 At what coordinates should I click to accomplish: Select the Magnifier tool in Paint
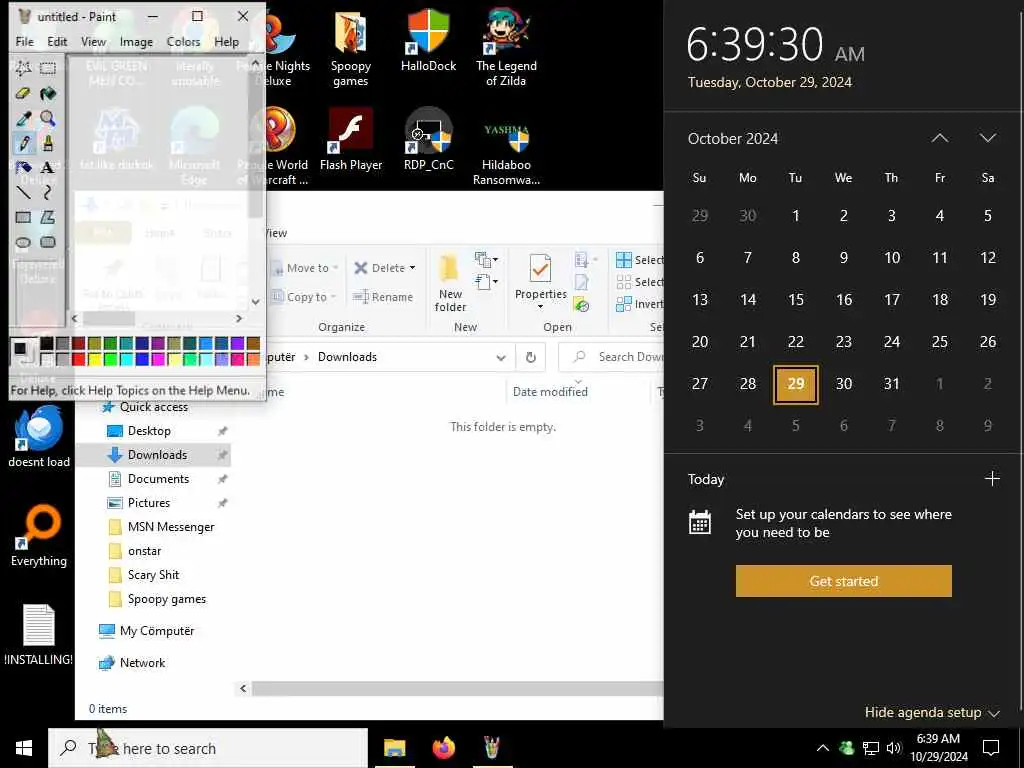(x=48, y=118)
